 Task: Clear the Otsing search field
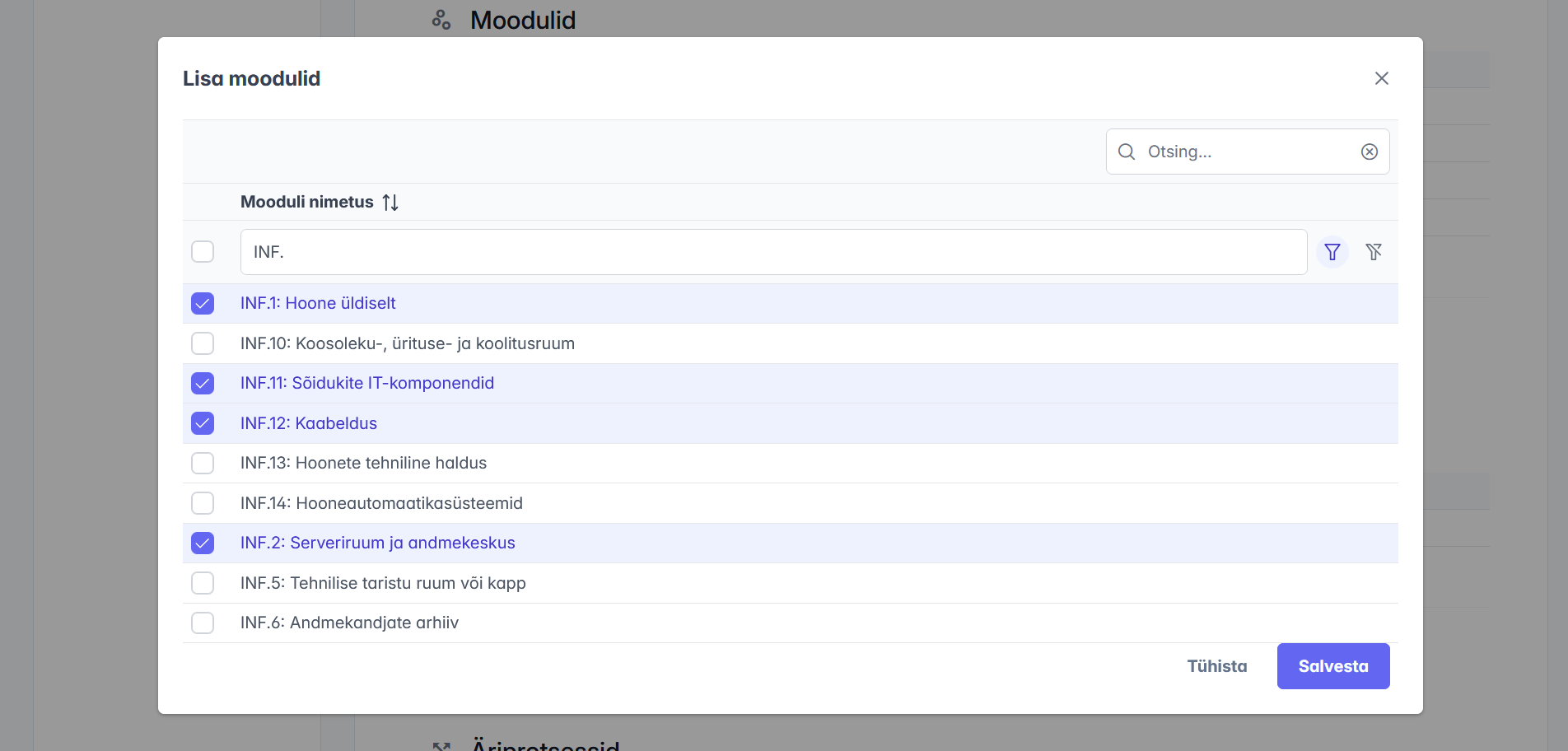pos(1369,152)
